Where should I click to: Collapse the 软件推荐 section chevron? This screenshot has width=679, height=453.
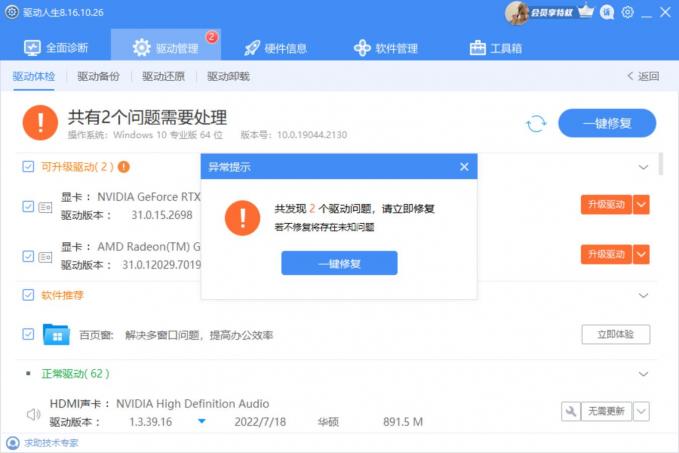643,295
